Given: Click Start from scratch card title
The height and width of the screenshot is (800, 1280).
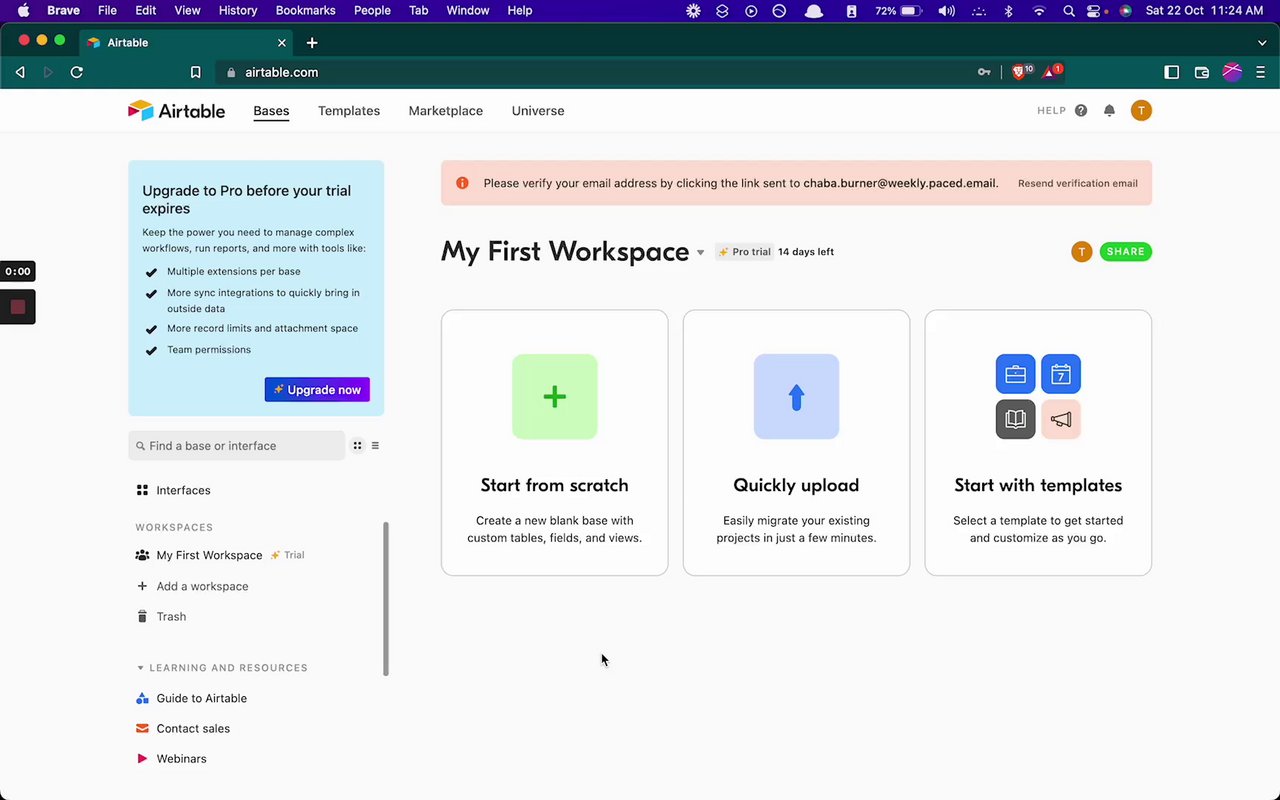Looking at the screenshot, I should 555,485.
